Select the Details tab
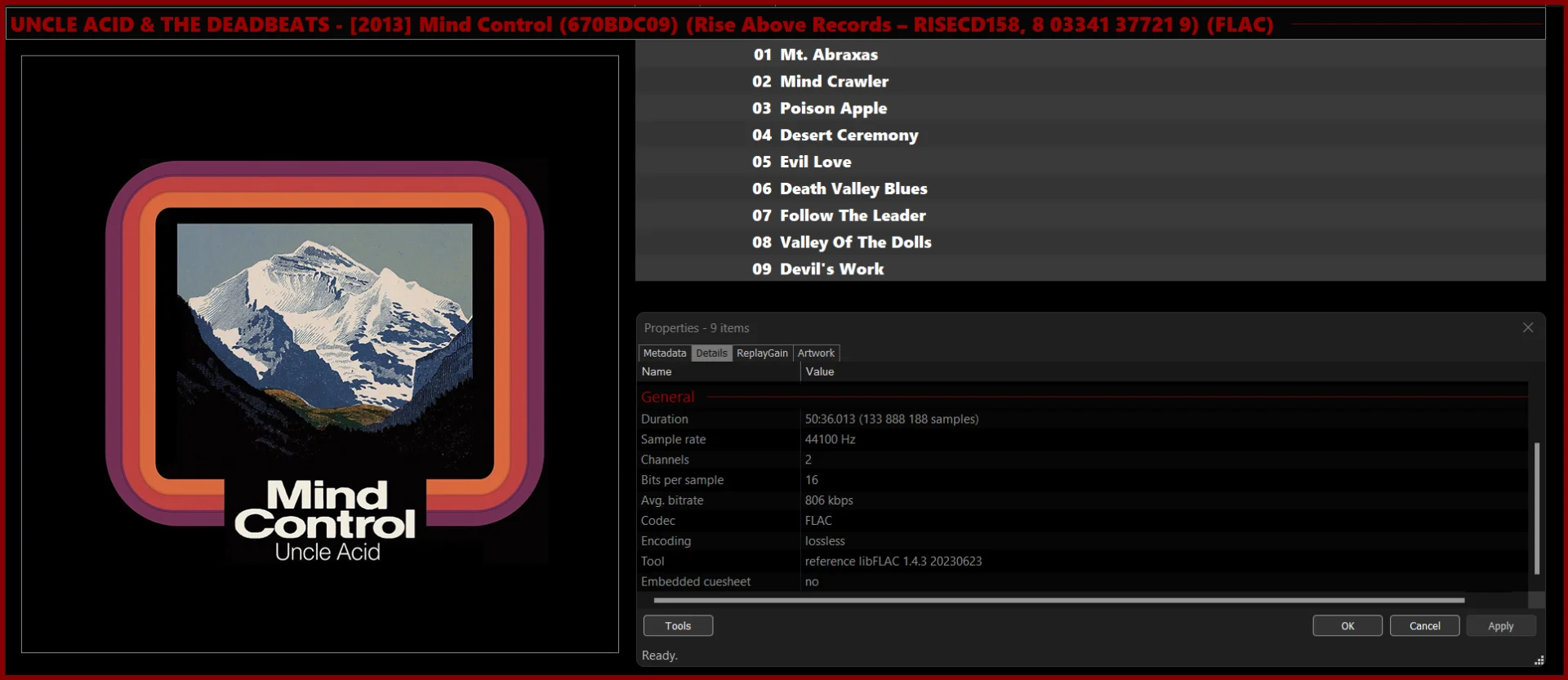The width and height of the screenshot is (1568, 680). (711, 353)
